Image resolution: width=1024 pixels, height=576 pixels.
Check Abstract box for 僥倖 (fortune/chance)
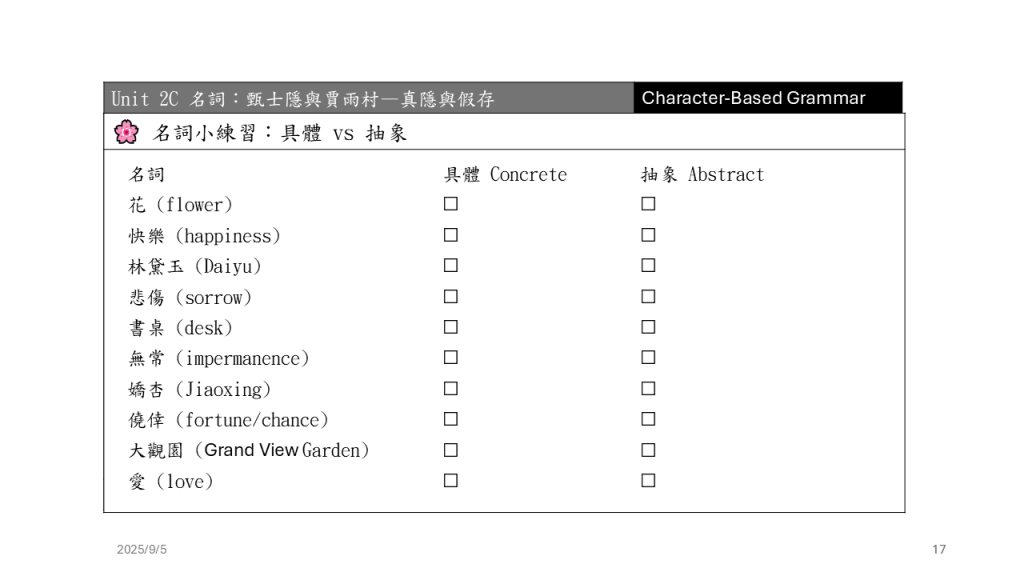coord(648,419)
